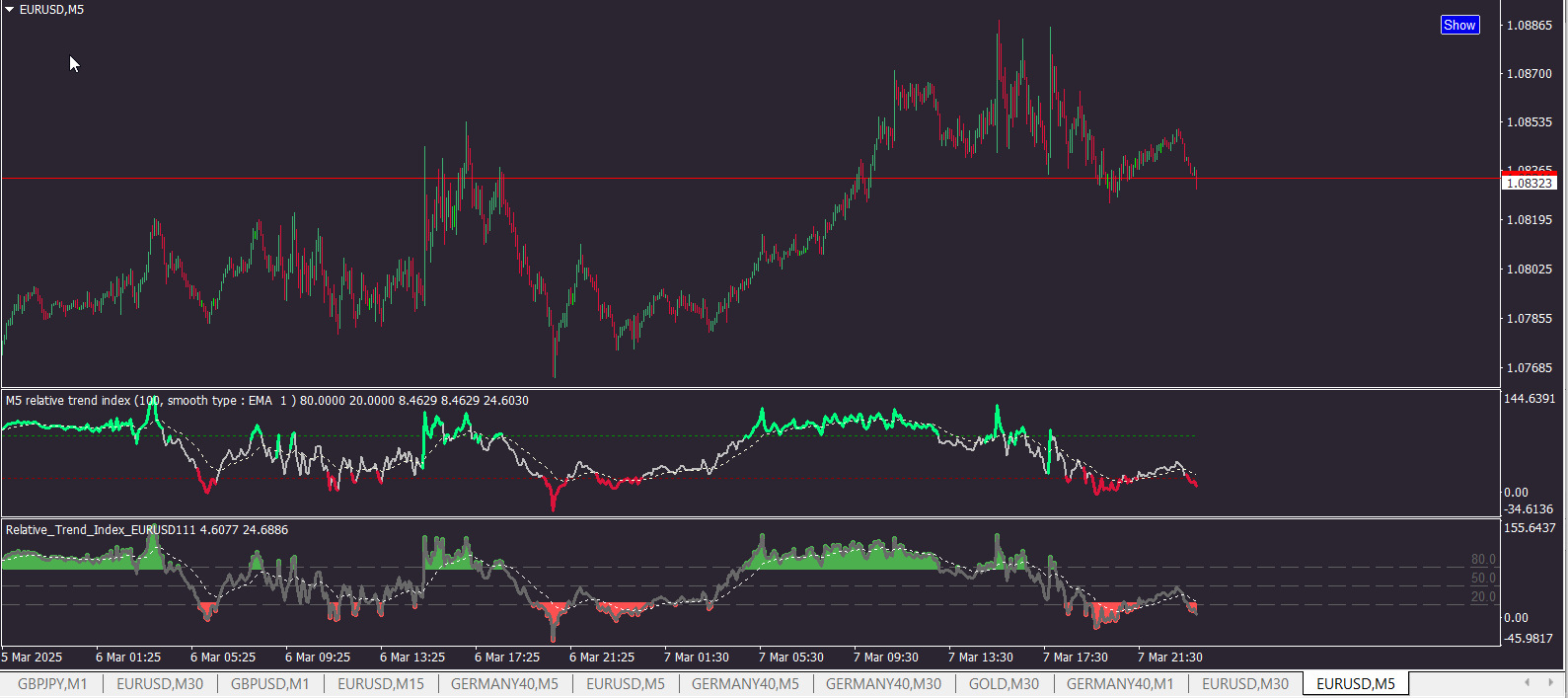Image resolution: width=1568 pixels, height=698 pixels.
Task: Click the current price label 1.08323
Action: 1529,183
